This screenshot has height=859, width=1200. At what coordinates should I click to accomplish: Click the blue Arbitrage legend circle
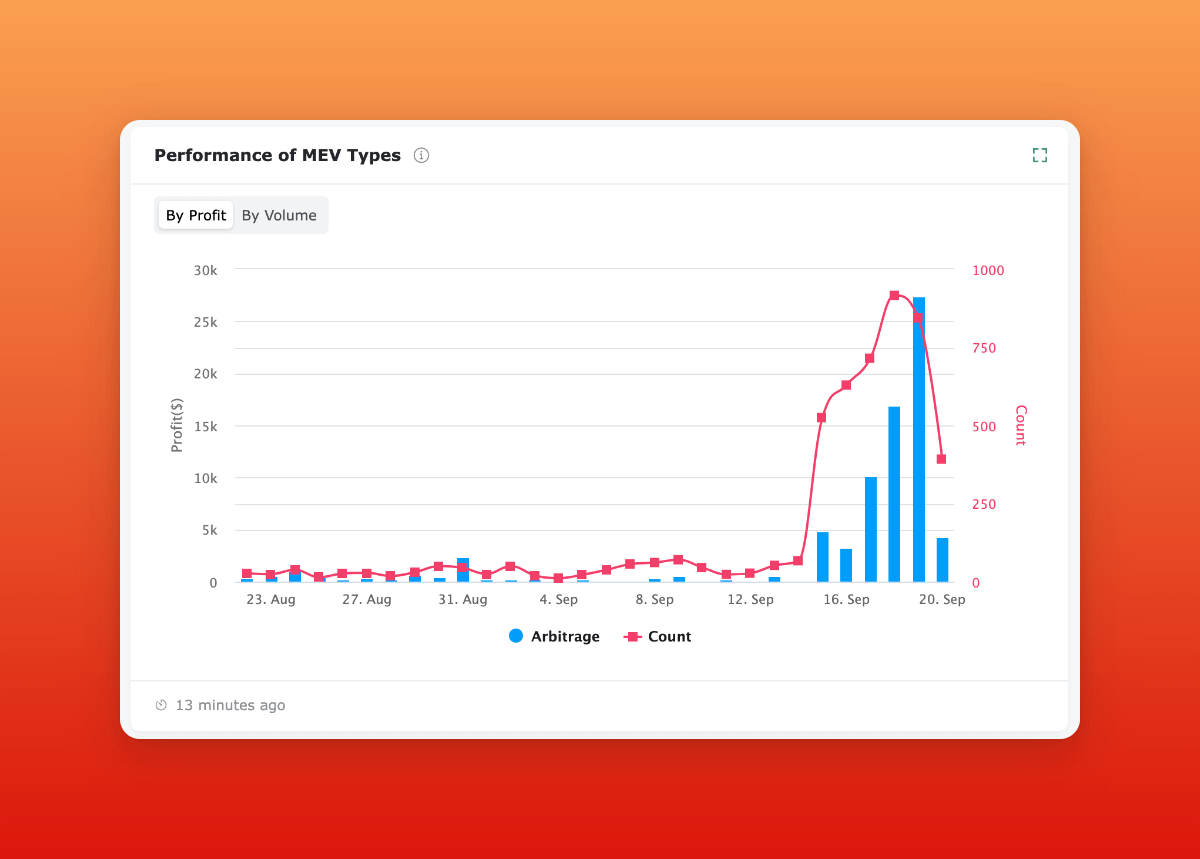516,636
